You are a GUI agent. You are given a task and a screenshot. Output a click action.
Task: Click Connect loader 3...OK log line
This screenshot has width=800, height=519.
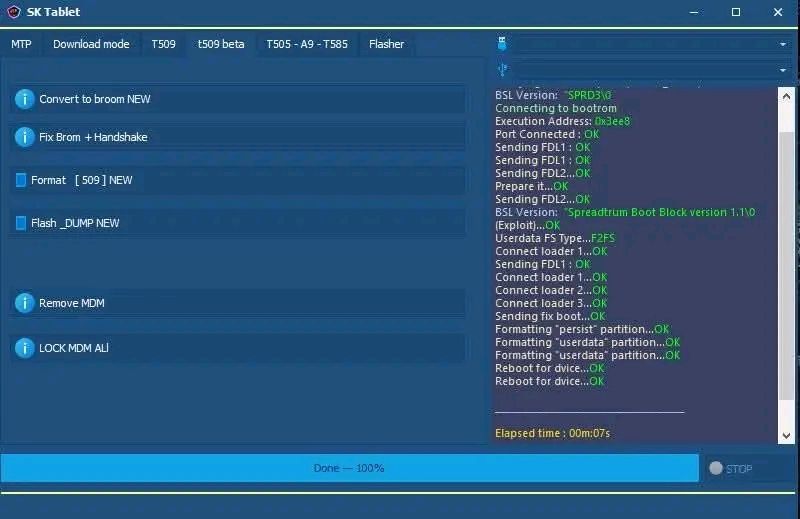(551, 303)
